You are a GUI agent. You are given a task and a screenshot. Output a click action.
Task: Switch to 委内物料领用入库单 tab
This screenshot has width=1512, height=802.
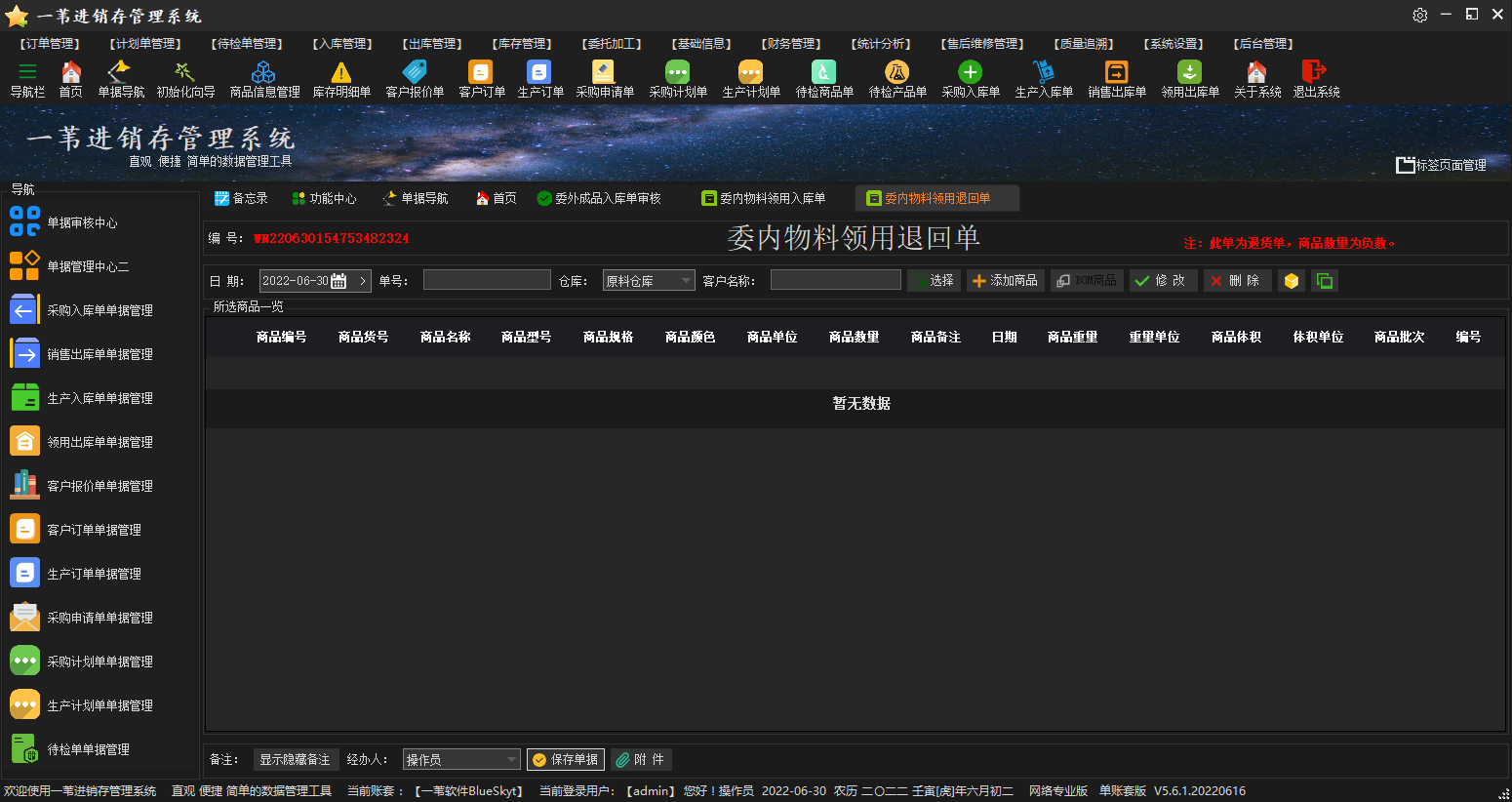pyautogui.click(x=764, y=198)
